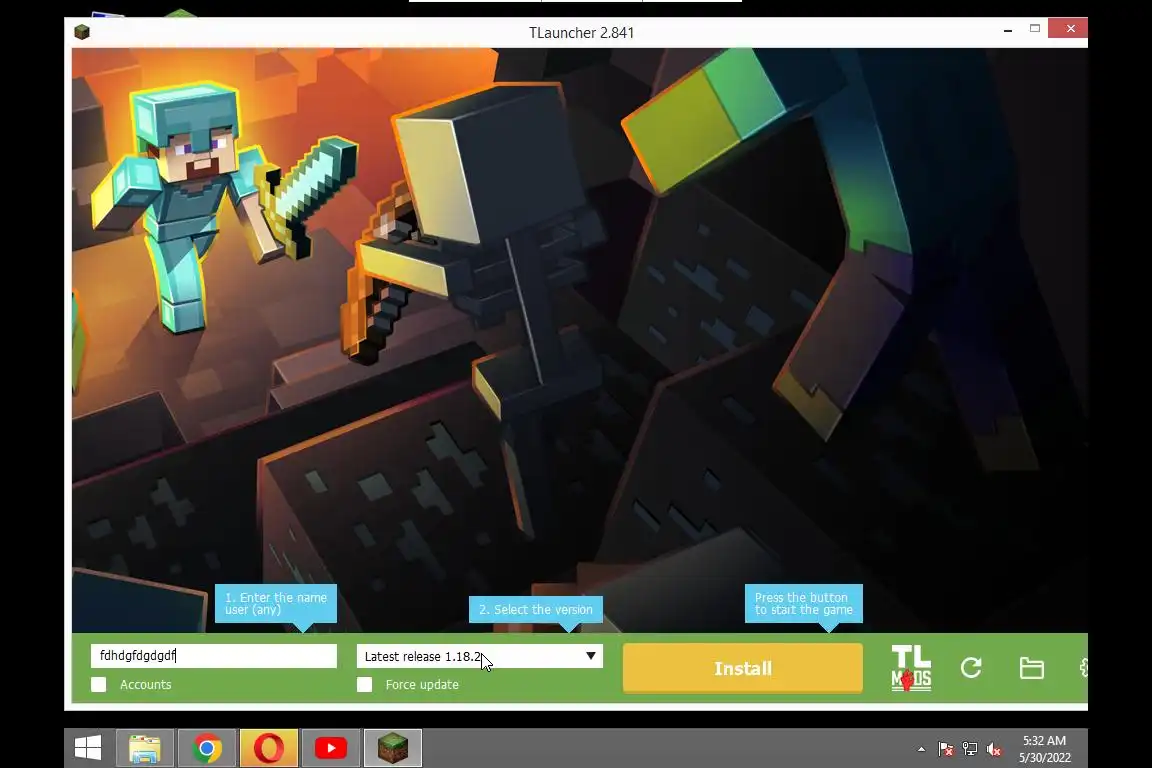Close the TLauncher window
Screen dimensions: 1152x768
click(x=1070, y=29)
